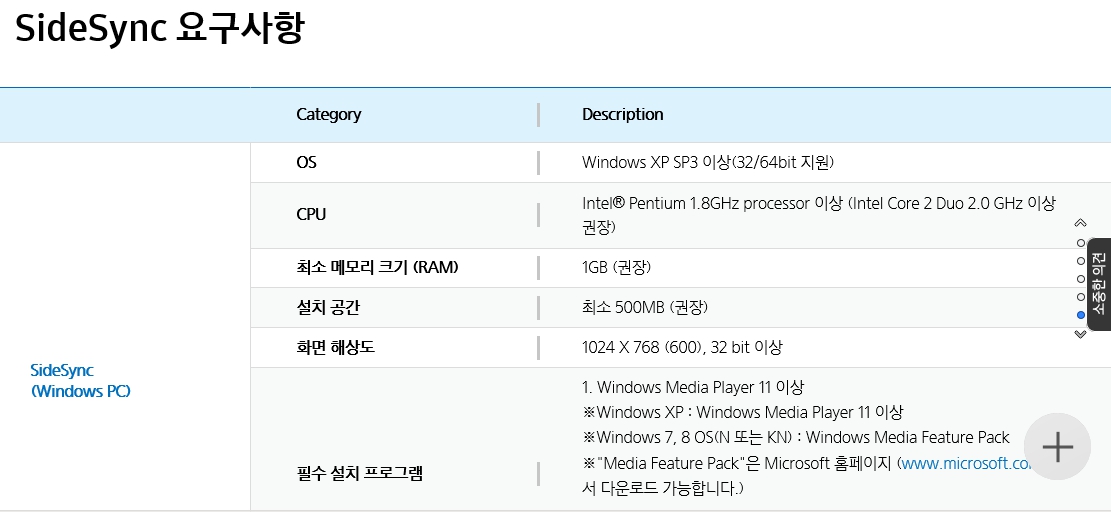Image resolution: width=1111 pixels, height=512 pixels.
Task: Click the 필수 설치 프로그램 category cell
Action: click(x=359, y=473)
